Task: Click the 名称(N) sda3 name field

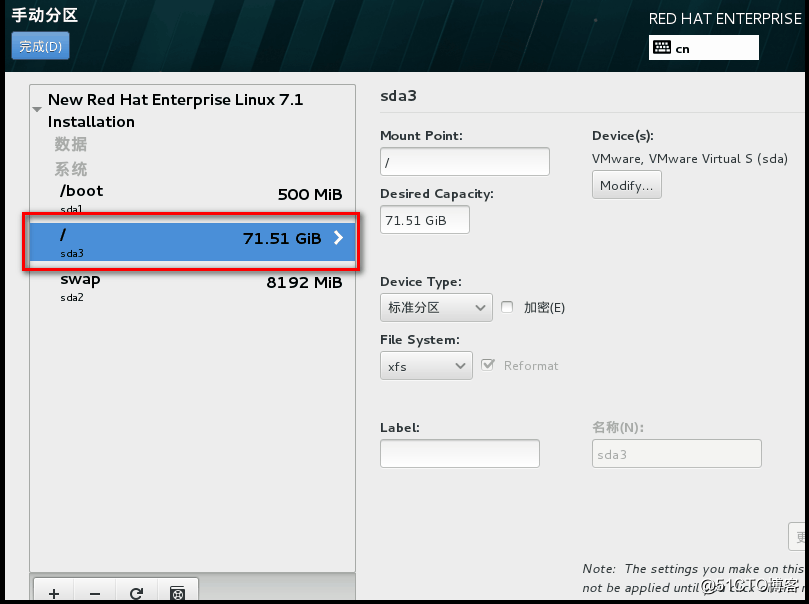Action: tap(676, 453)
